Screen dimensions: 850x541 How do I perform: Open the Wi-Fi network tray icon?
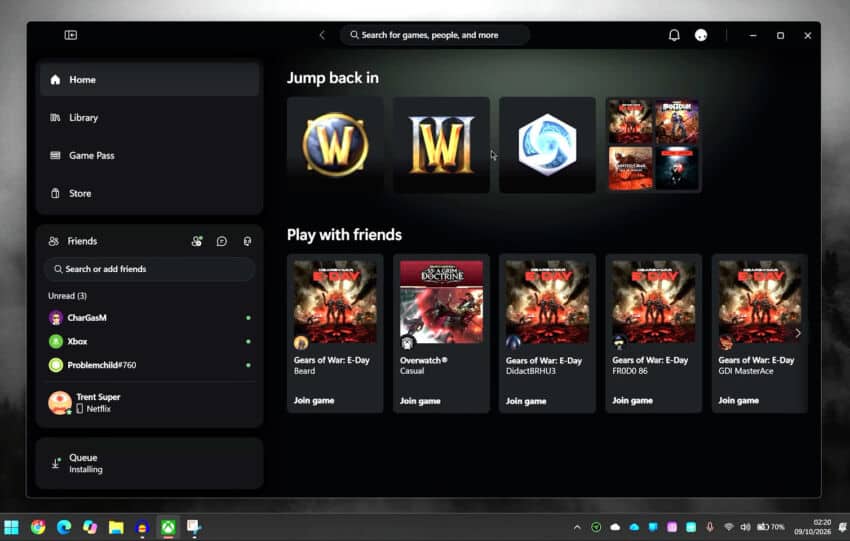point(729,527)
